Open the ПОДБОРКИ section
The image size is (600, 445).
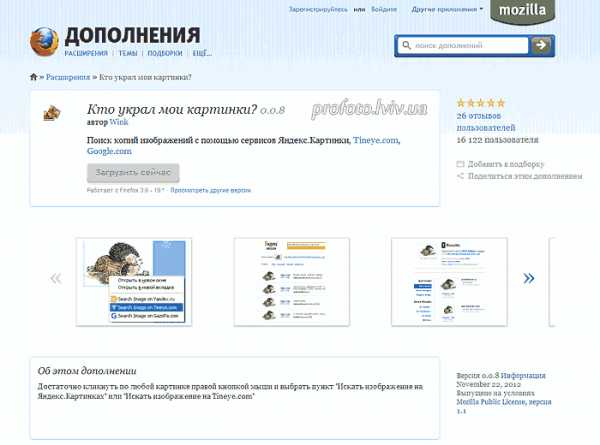165,53
